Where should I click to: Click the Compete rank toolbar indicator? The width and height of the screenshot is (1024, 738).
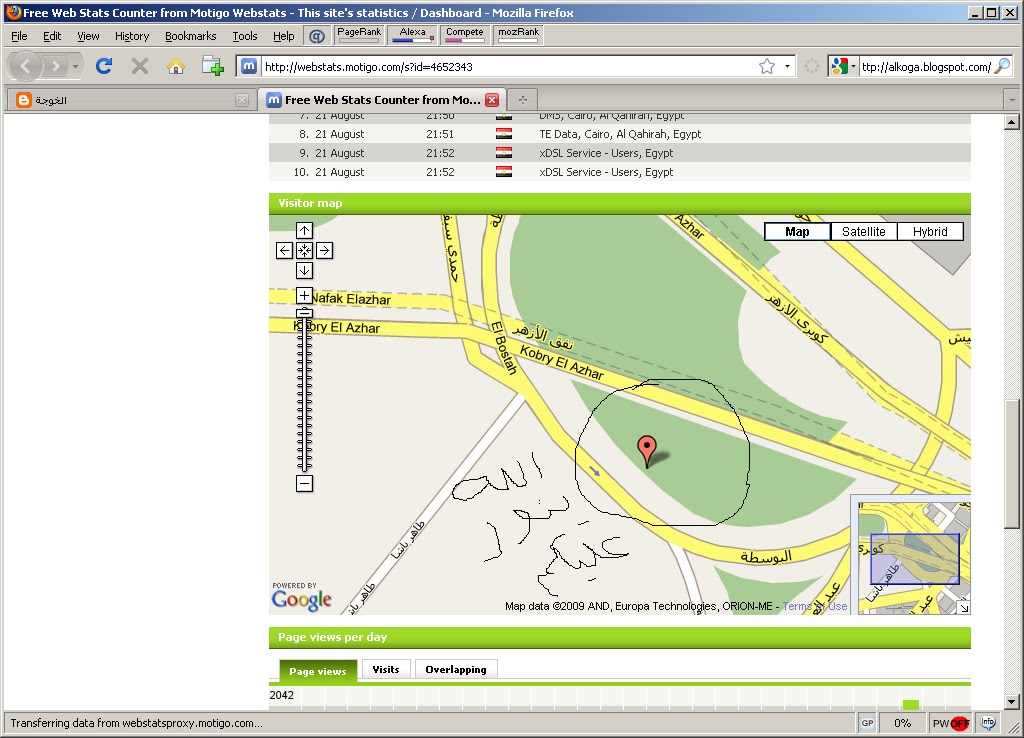(x=464, y=35)
